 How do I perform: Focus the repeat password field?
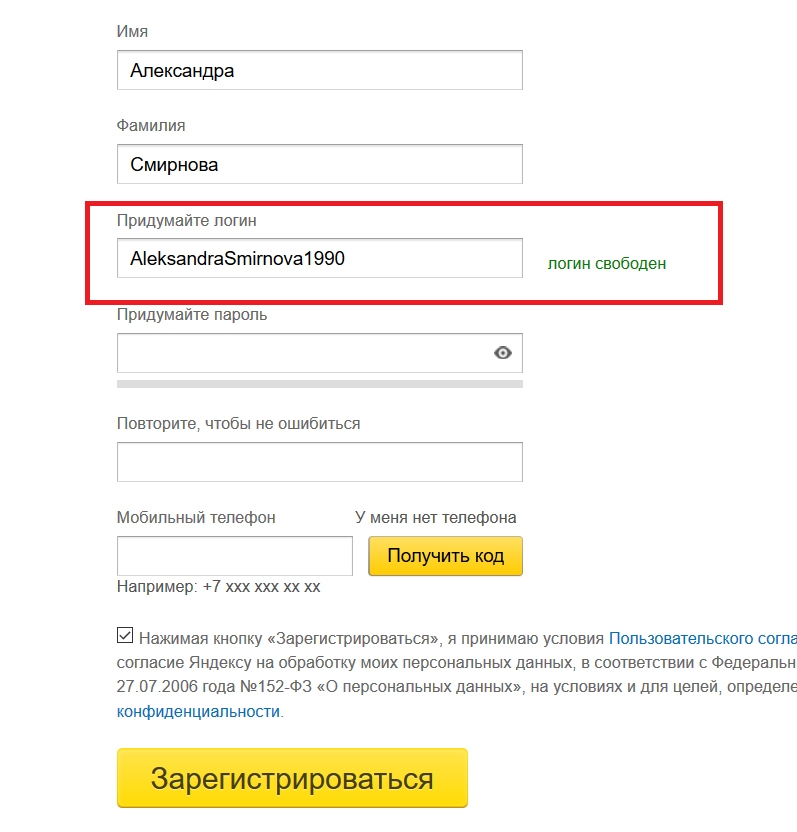(320, 462)
